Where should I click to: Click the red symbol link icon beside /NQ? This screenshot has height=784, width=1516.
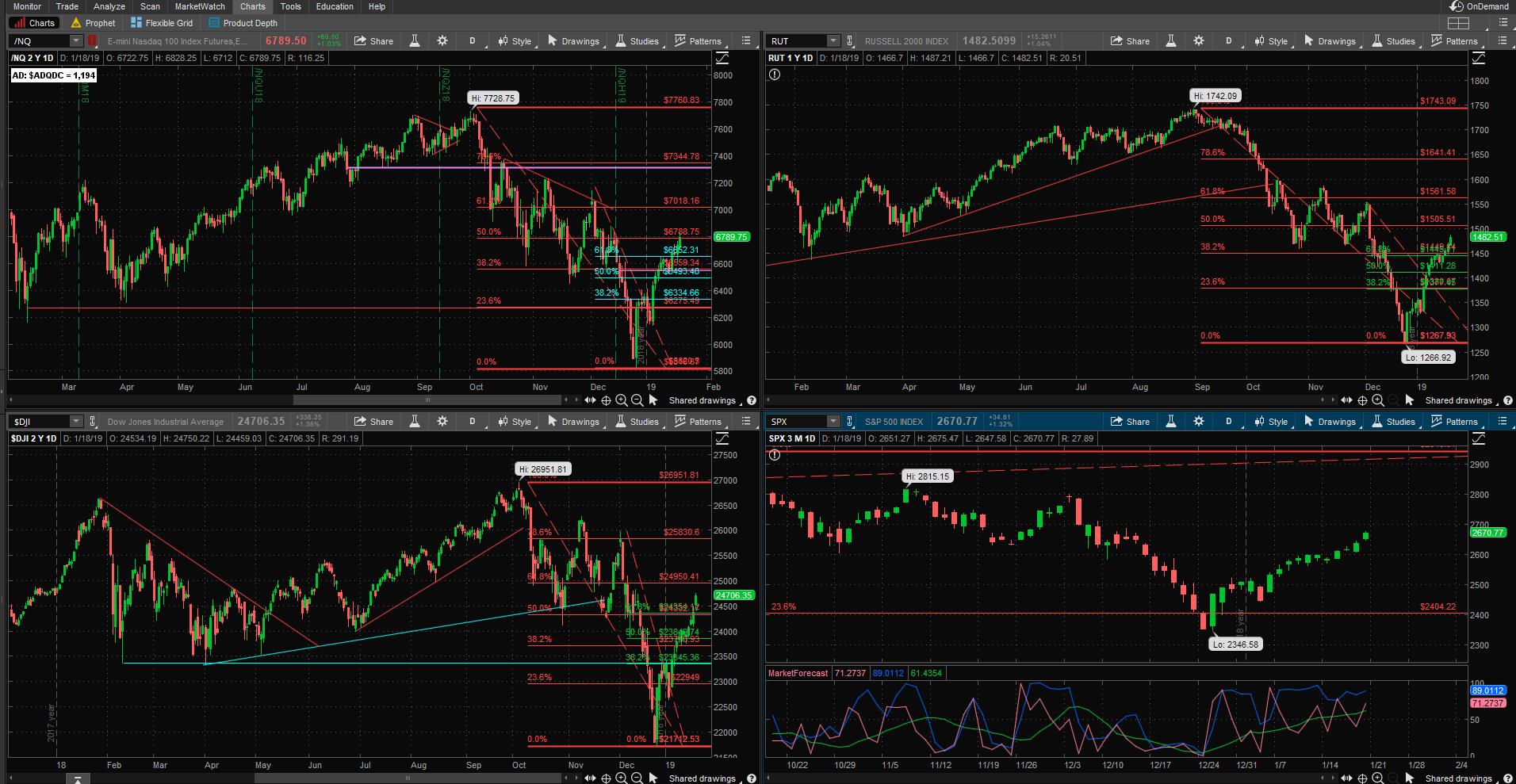pos(92,41)
